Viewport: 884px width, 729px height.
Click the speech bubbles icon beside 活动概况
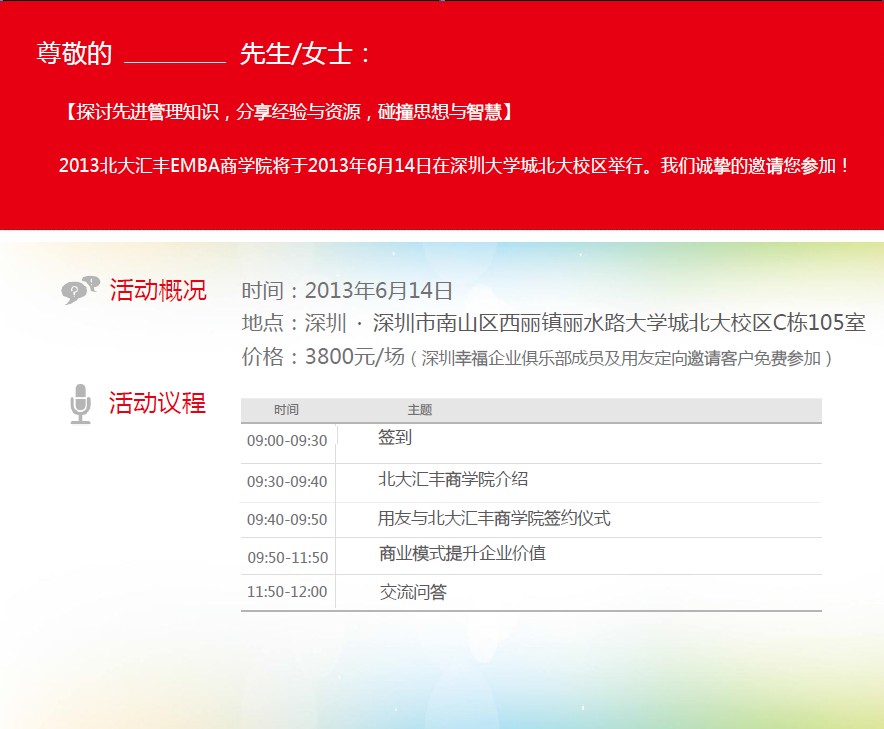[x=80, y=290]
